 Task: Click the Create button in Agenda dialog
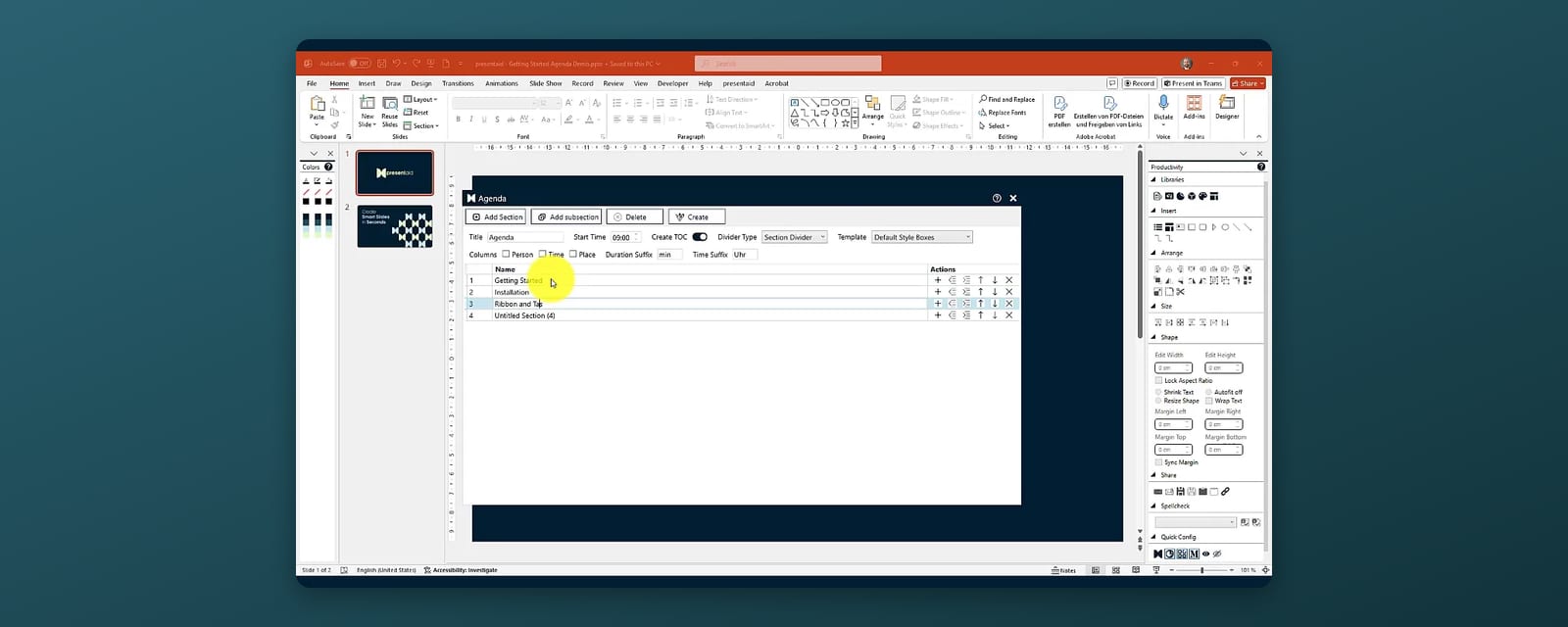697,217
